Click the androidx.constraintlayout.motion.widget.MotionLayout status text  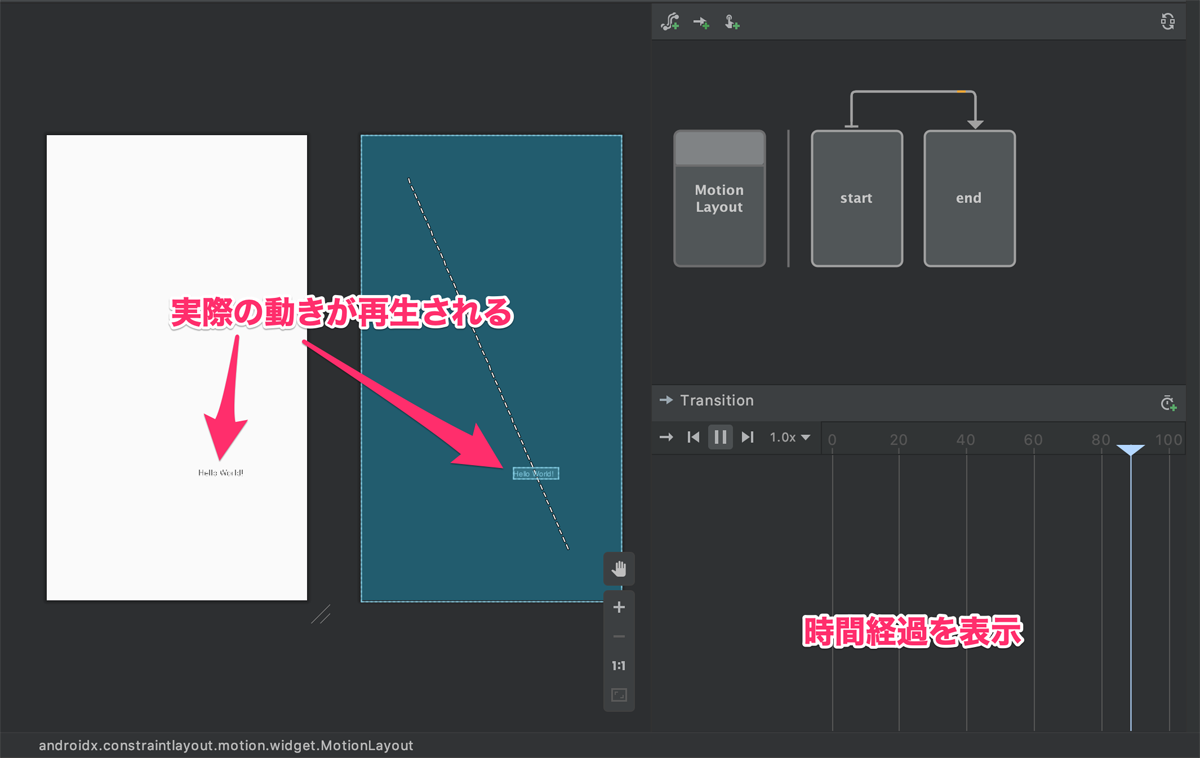tap(226, 745)
